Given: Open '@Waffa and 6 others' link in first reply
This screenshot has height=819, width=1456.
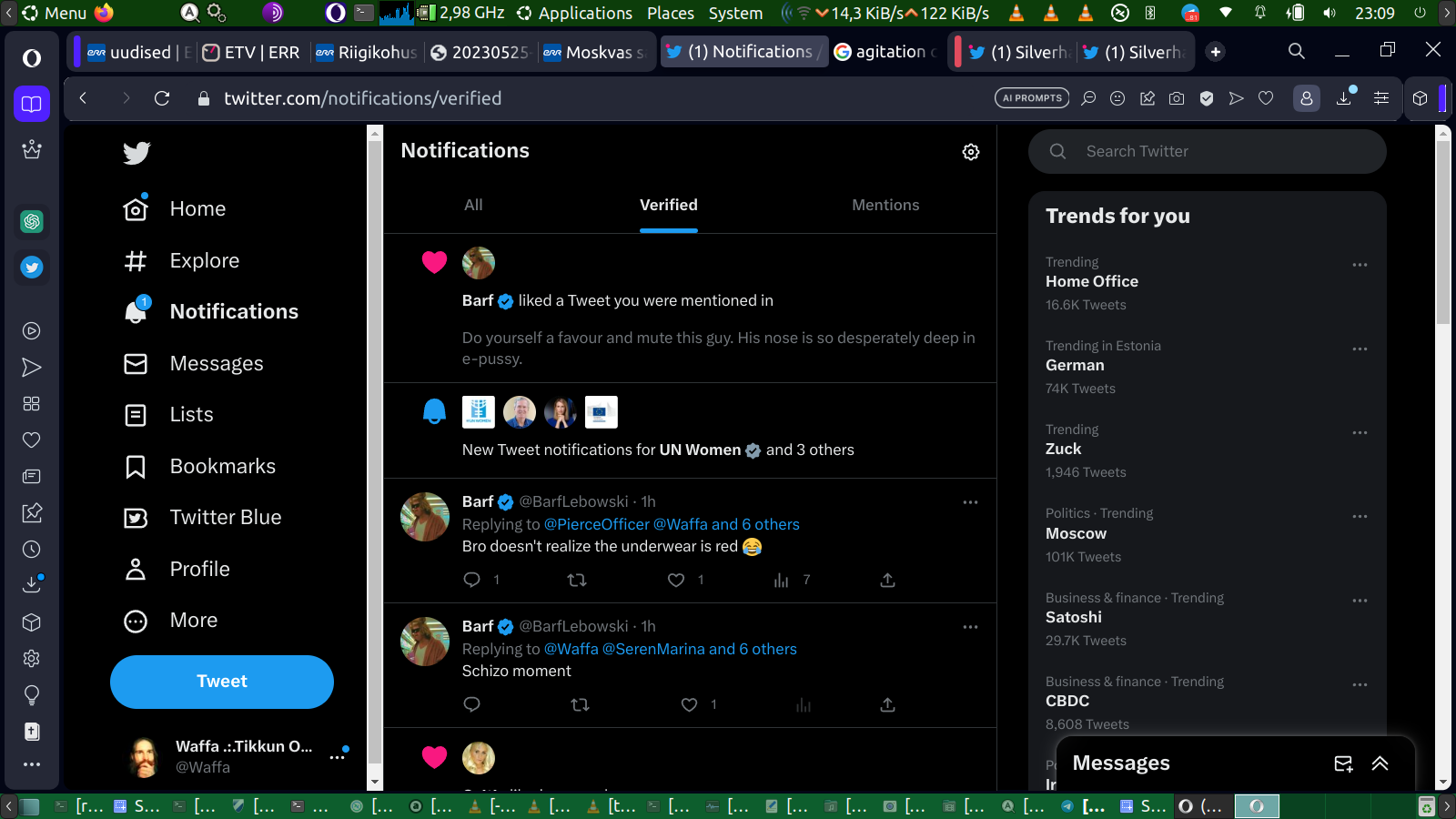Looking at the screenshot, I should point(726,524).
